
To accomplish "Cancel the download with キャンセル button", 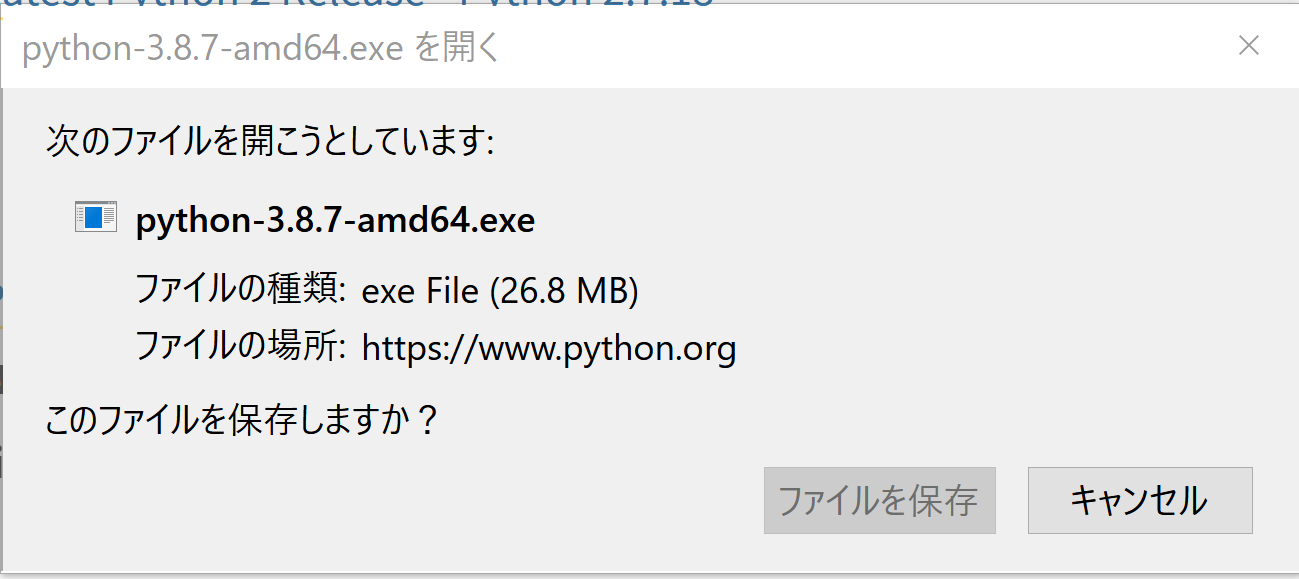I will coord(1140,500).
